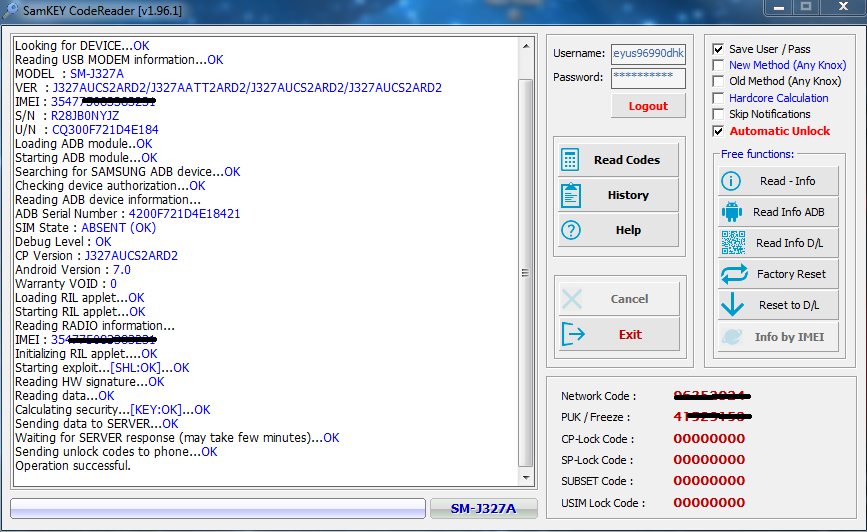Click the SM-J327A model button

[x=484, y=508]
